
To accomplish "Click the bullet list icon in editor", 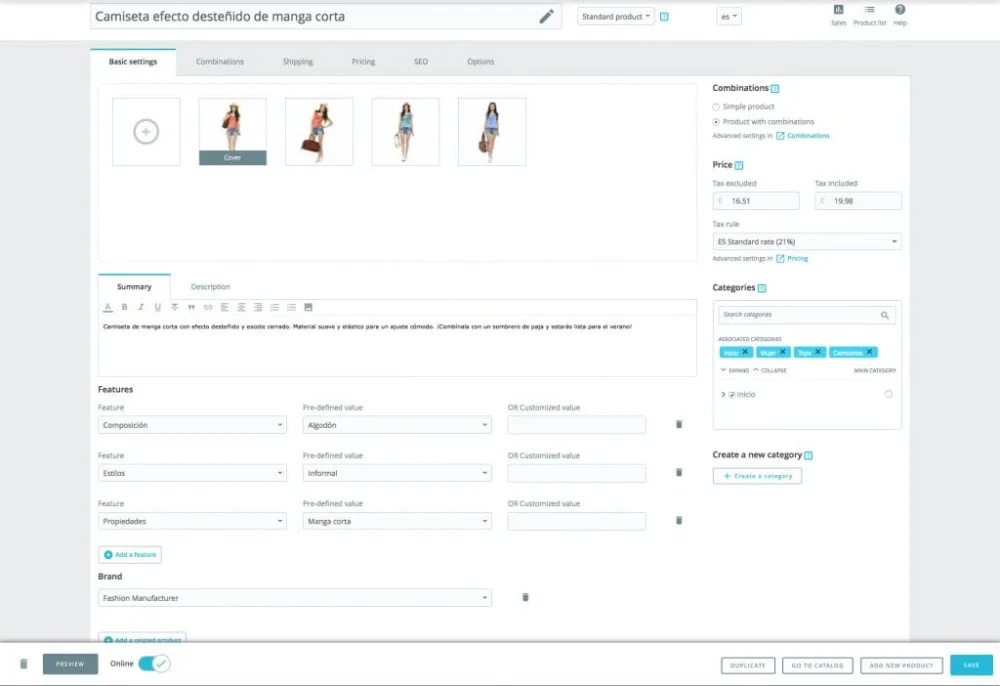I will tap(274, 307).
